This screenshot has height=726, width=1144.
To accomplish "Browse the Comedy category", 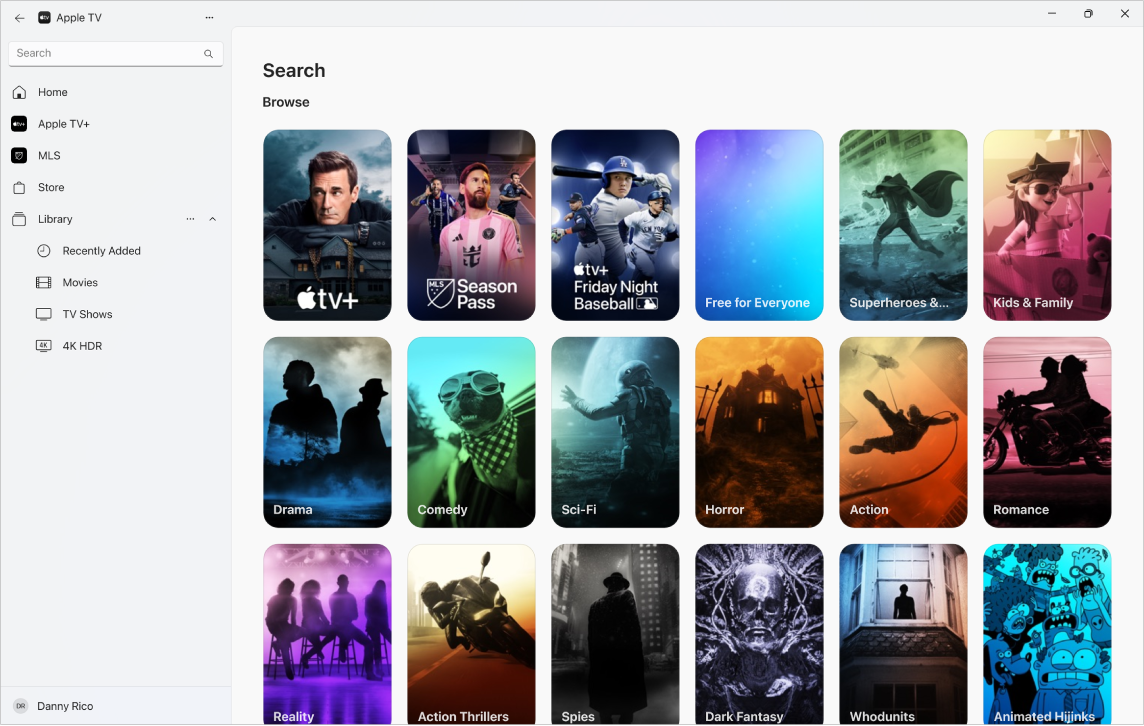I will point(471,432).
